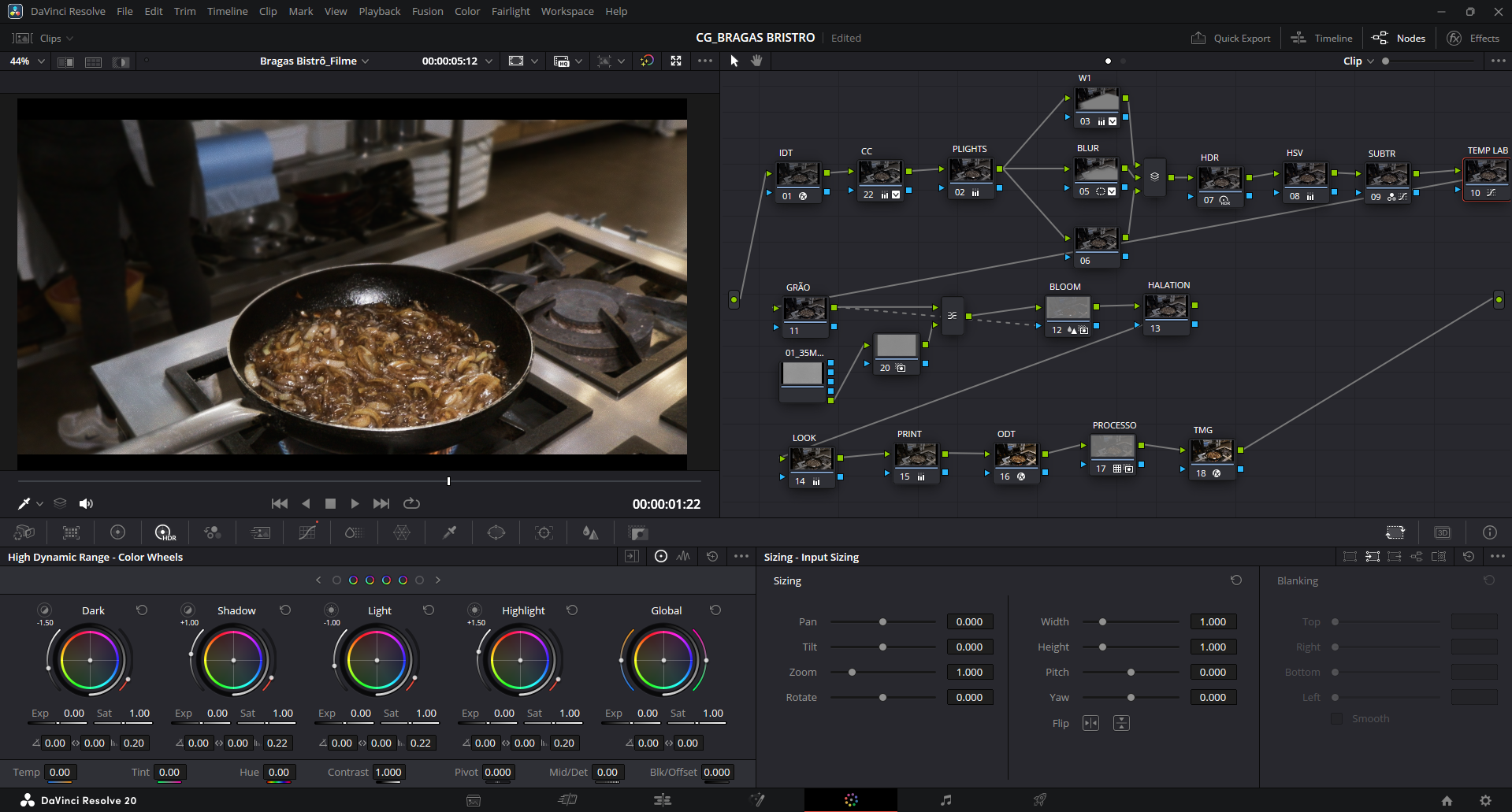Select node 07 labeled HDR

click(x=1220, y=186)
